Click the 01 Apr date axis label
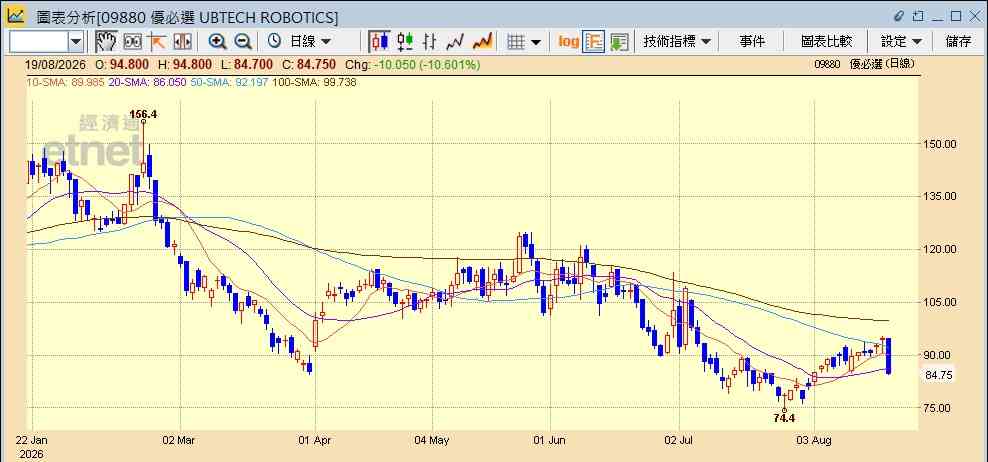 click(x=316, y=441)
